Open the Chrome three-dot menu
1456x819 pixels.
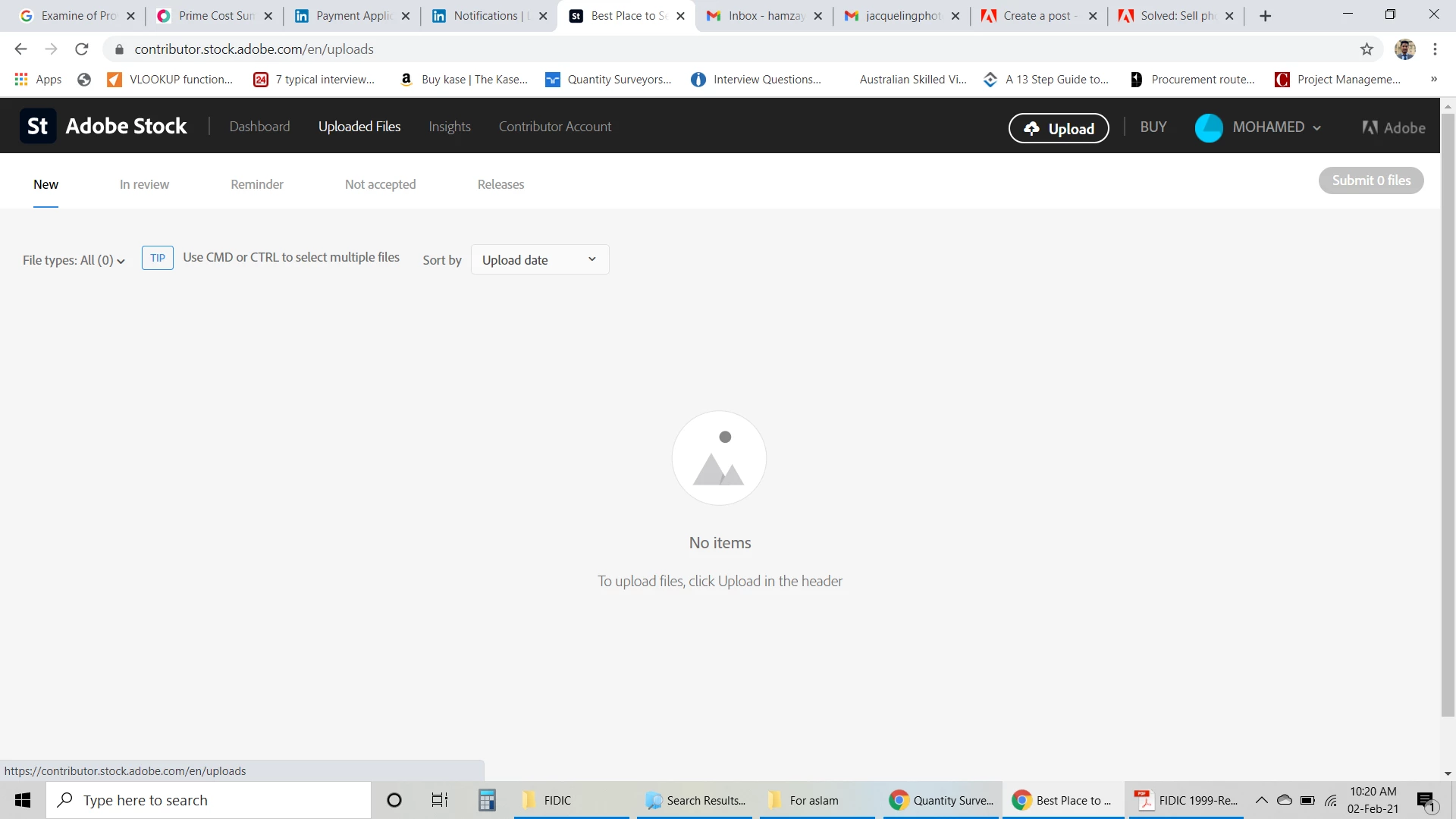(1435, 49)
